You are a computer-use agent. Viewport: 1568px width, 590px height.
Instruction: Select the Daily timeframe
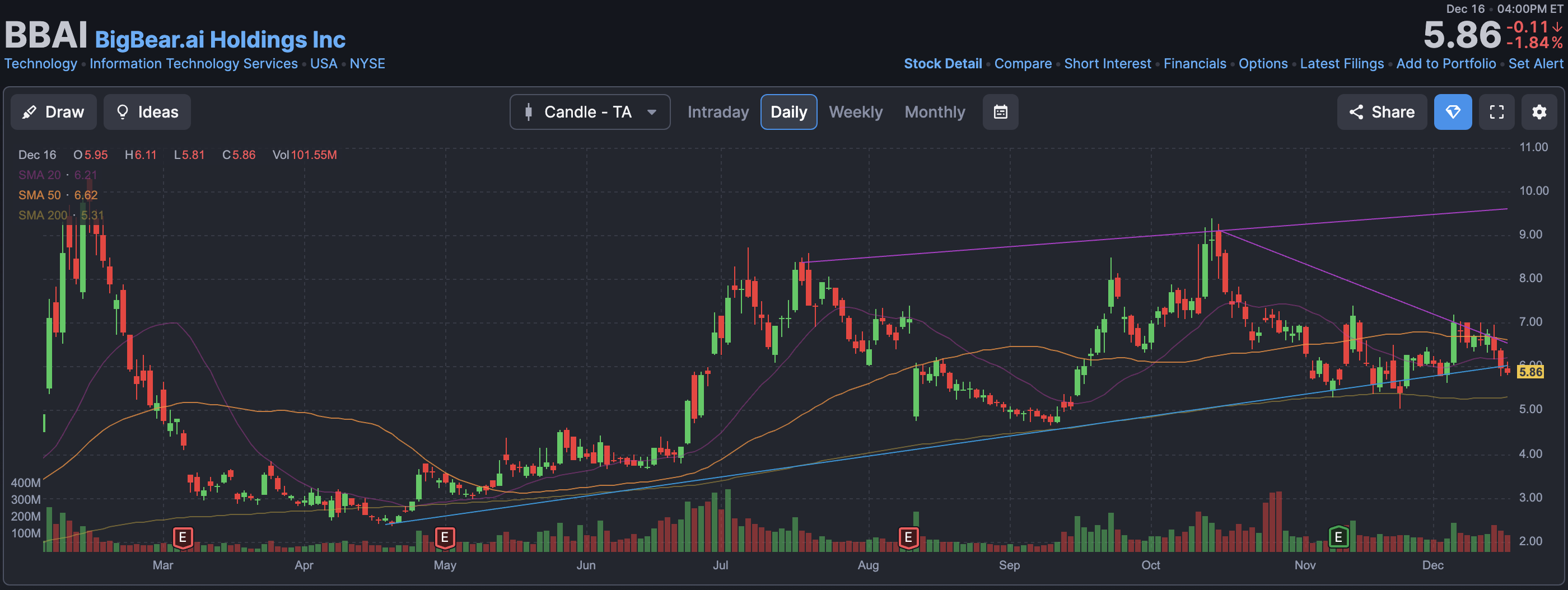788,112
